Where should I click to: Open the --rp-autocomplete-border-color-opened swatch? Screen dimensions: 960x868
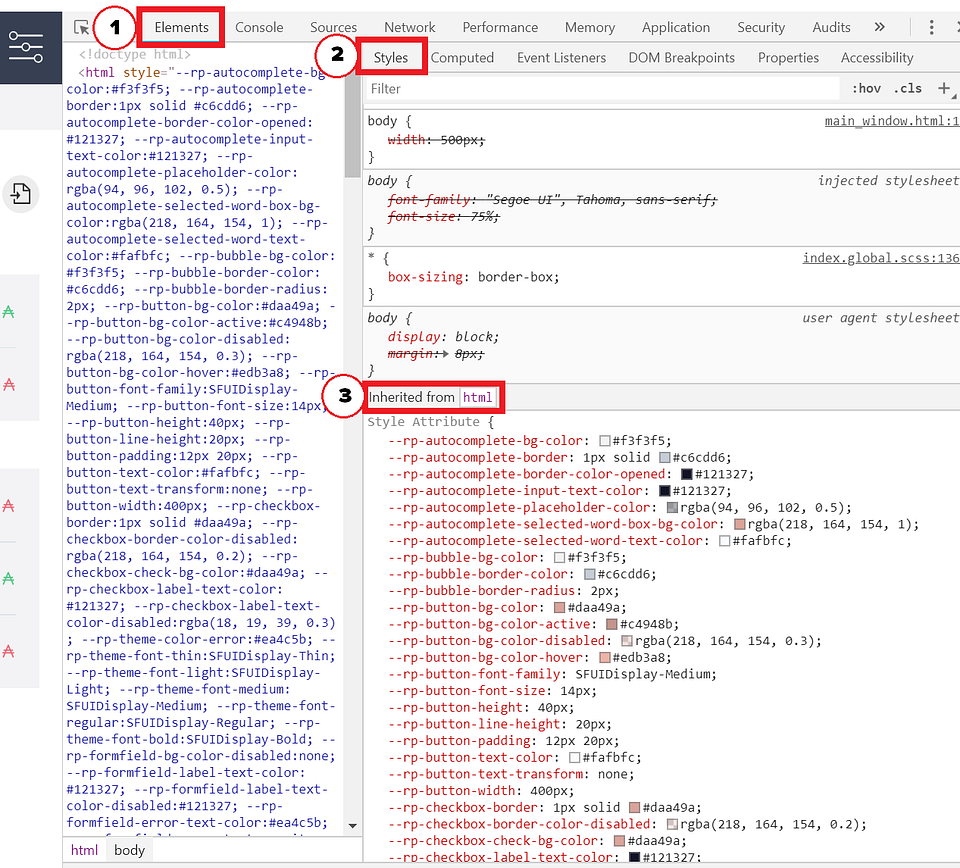pyautogui.click(x=687, y=474)
